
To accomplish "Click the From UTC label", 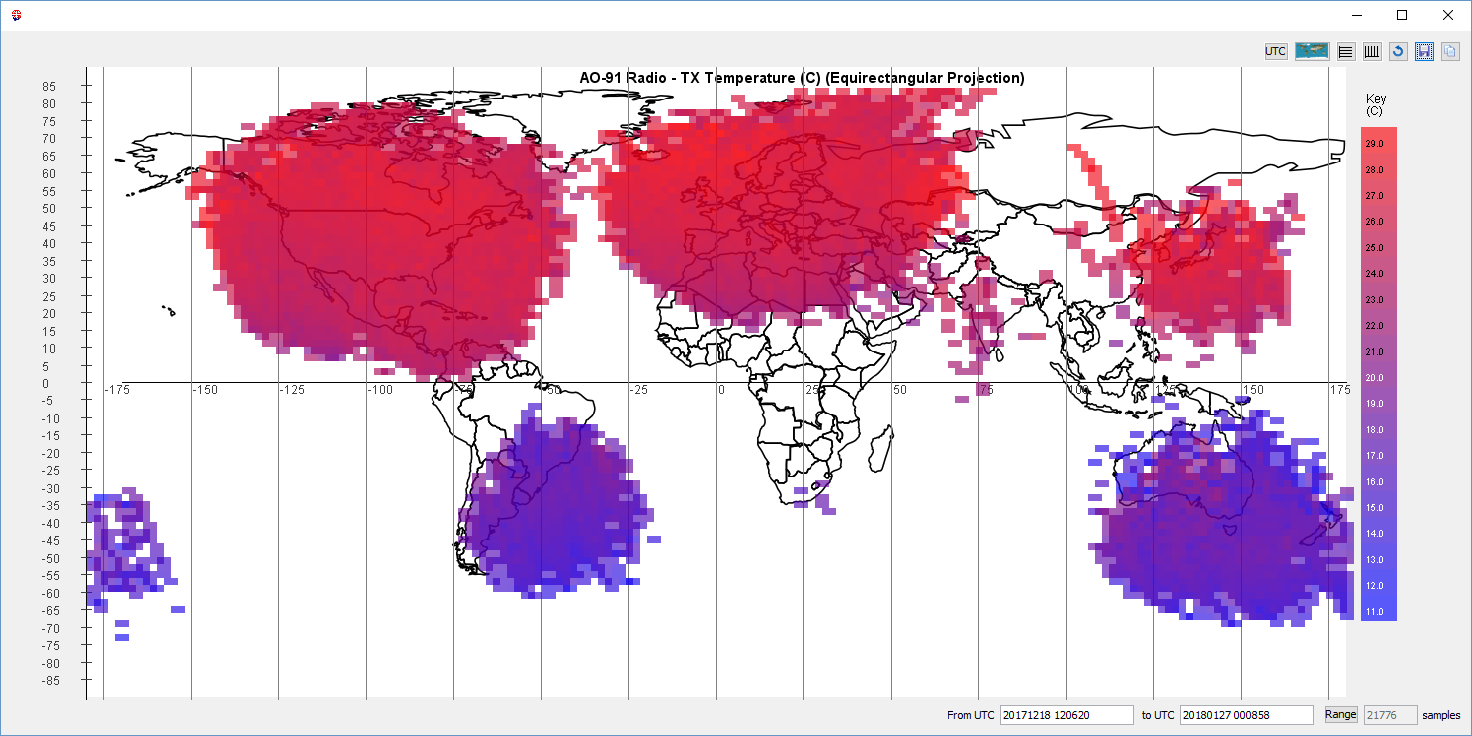I will pyautogui.click(x=970, y=716).
